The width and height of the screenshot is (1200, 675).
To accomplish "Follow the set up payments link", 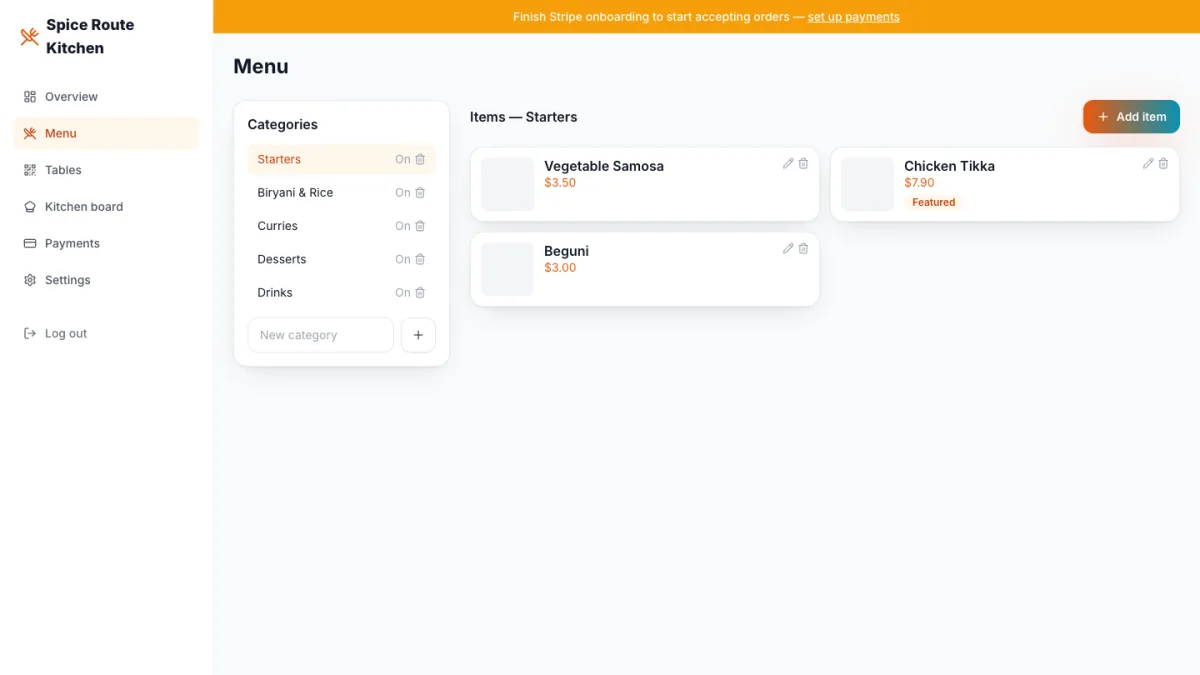I will [x=853, y=17].
